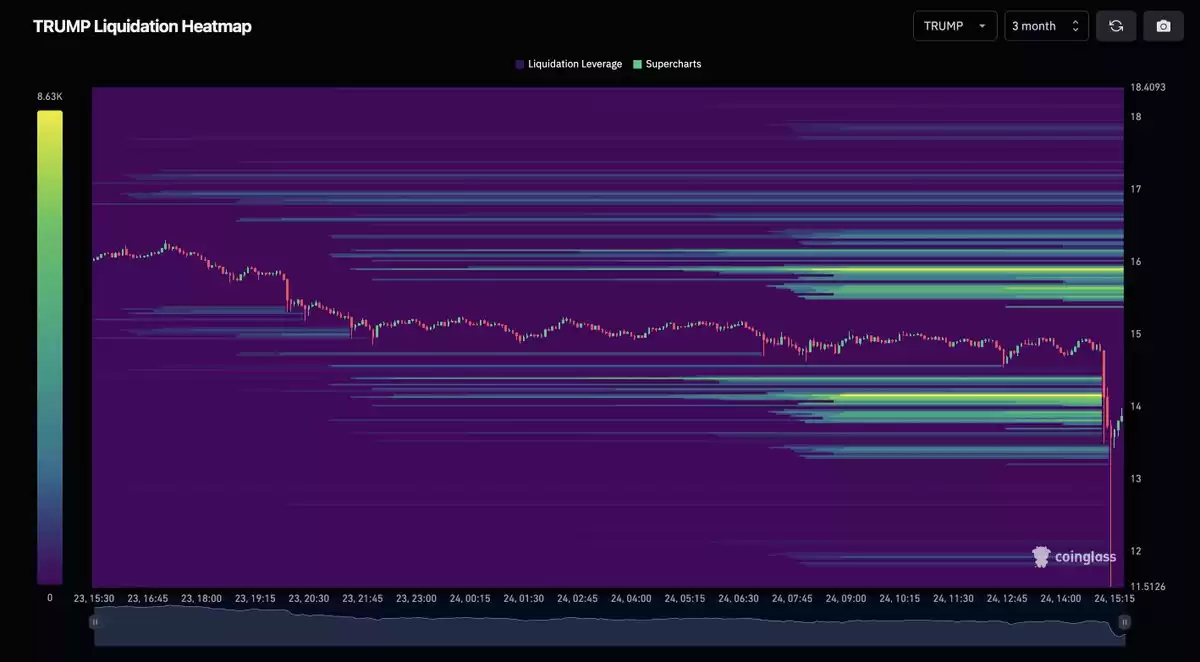The width and height of the screenshot is (1200, 662).
Task: Click the 11.5126 bottom price label
Action: pyautogui.click(x=1148, y=586)
